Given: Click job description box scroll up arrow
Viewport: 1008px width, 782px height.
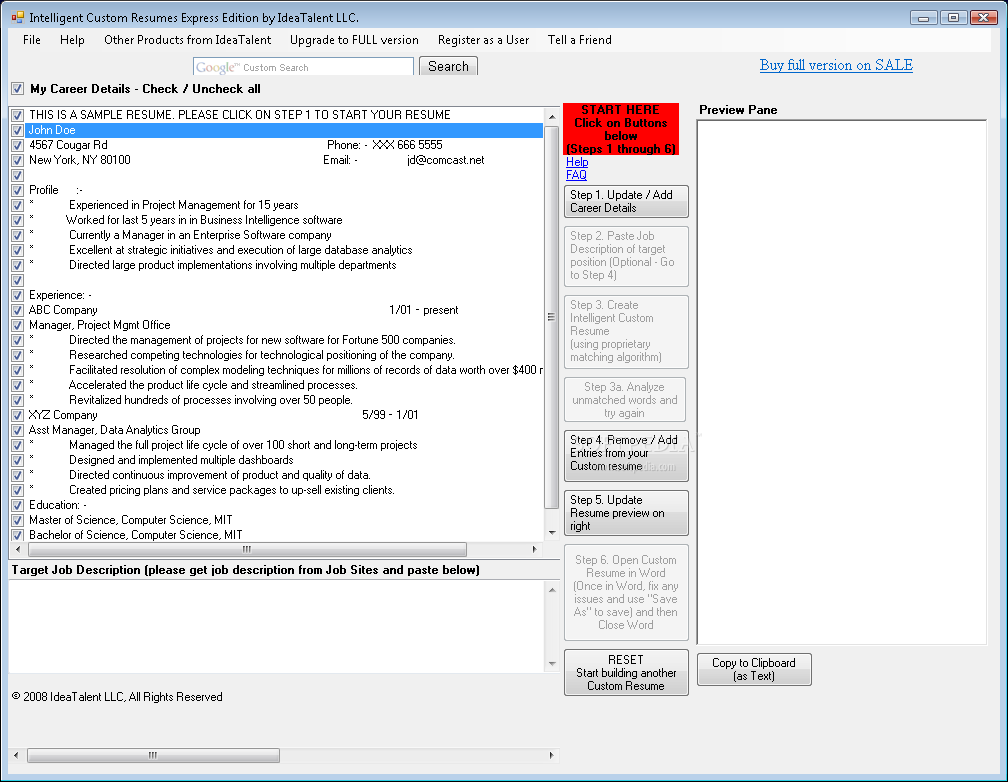Looking at the screenshot, I should pyautogui.click(x=552, y=590).
